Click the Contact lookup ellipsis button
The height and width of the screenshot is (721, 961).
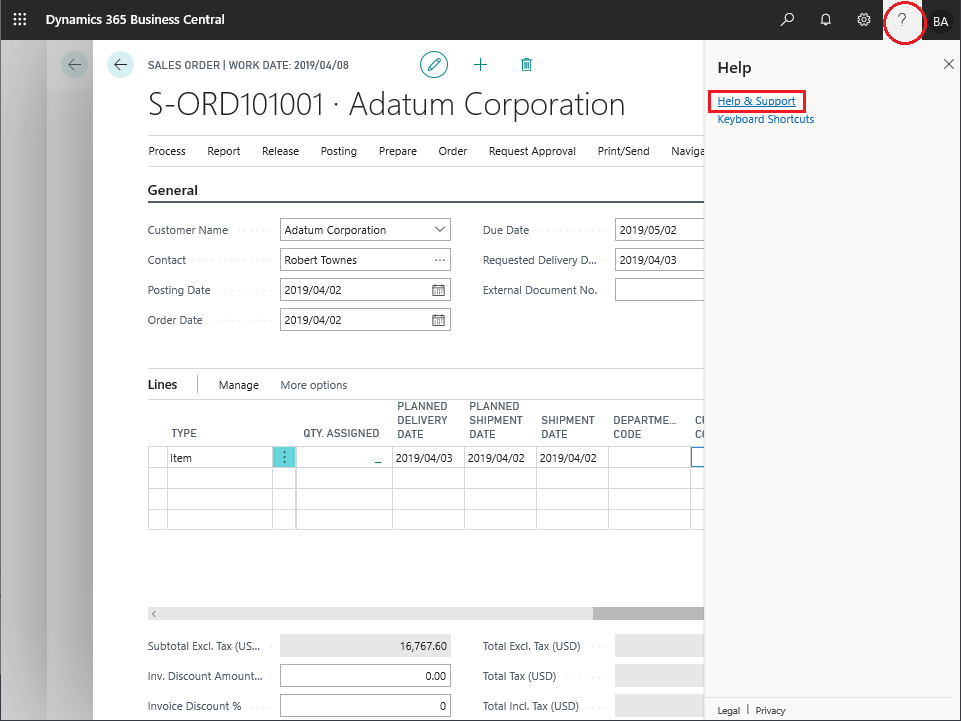click(439, 260)
